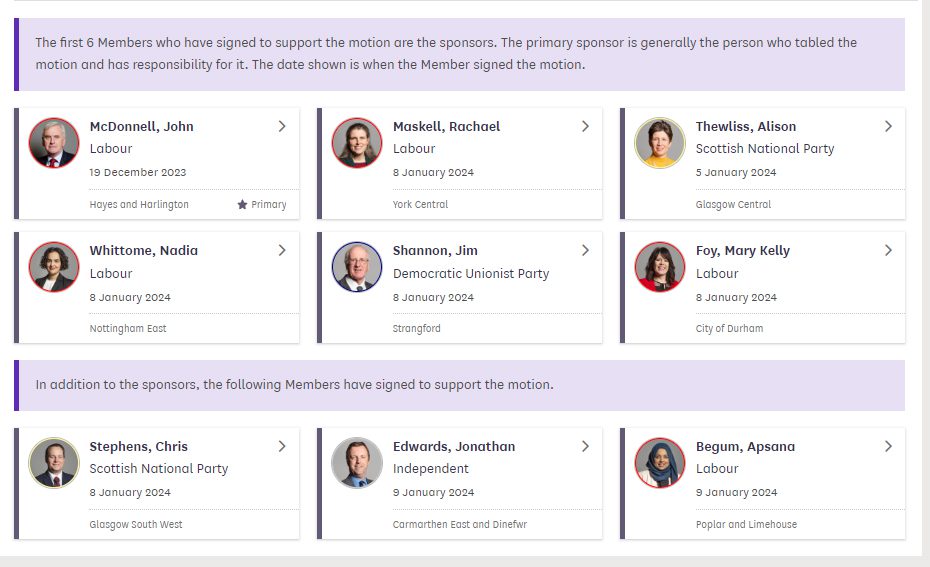Image resolution: width=930 pixels, height=567 pixels.
Task: Click the chevron arrow on Whittome, Nadia card
Action: click(x=282, y=250)
